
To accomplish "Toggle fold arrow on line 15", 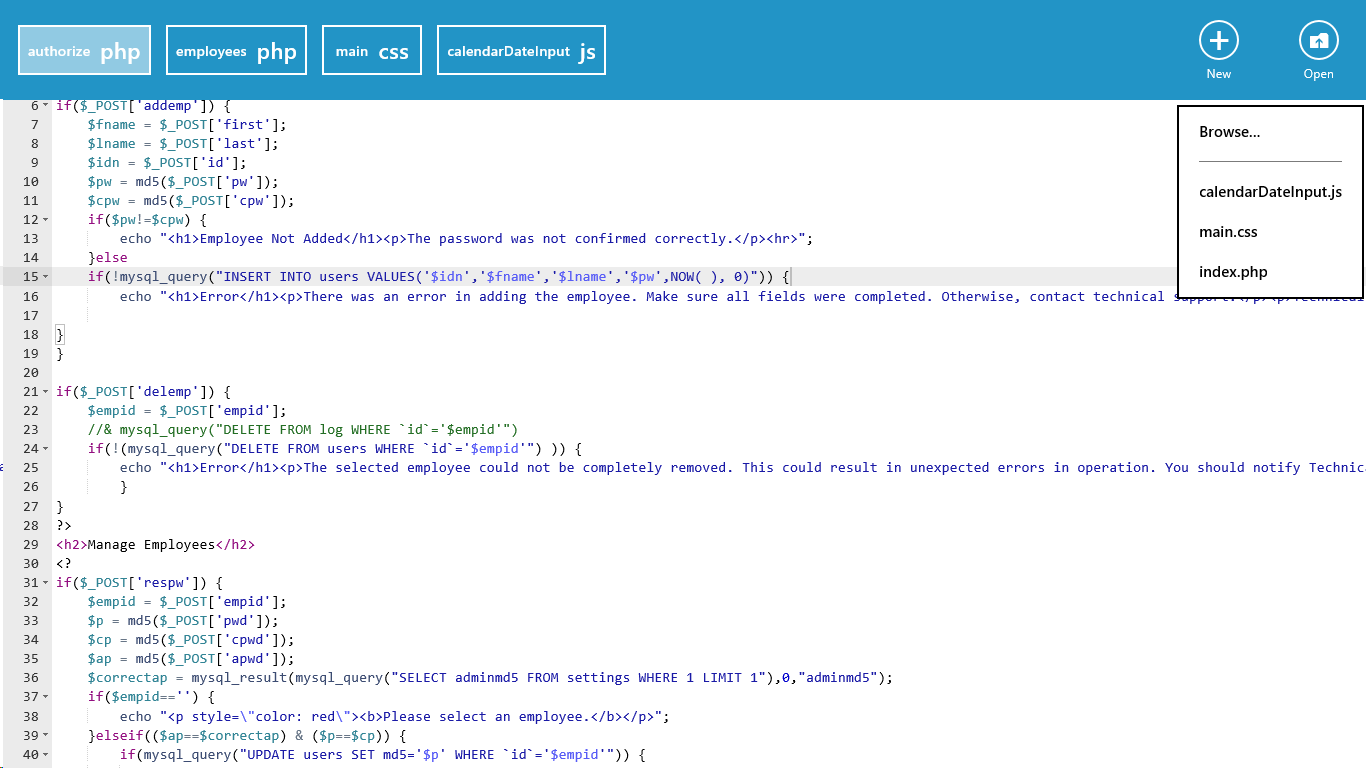I will [45, 277].
